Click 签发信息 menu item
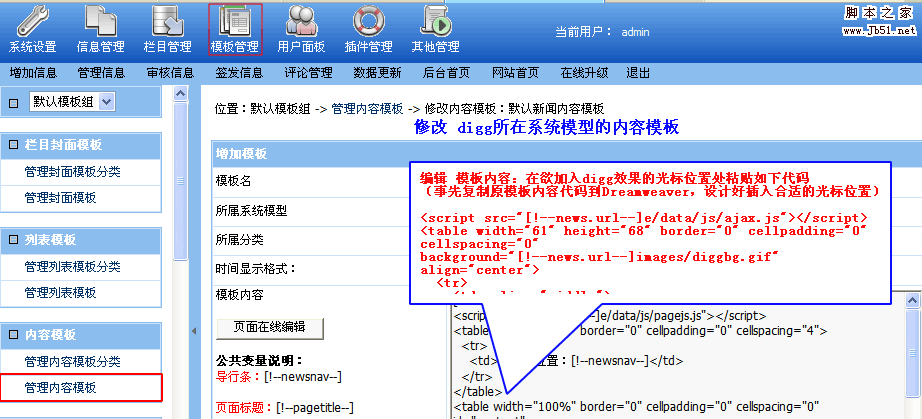The width and height of the screenshot is (922, 419). pos(239,73)
